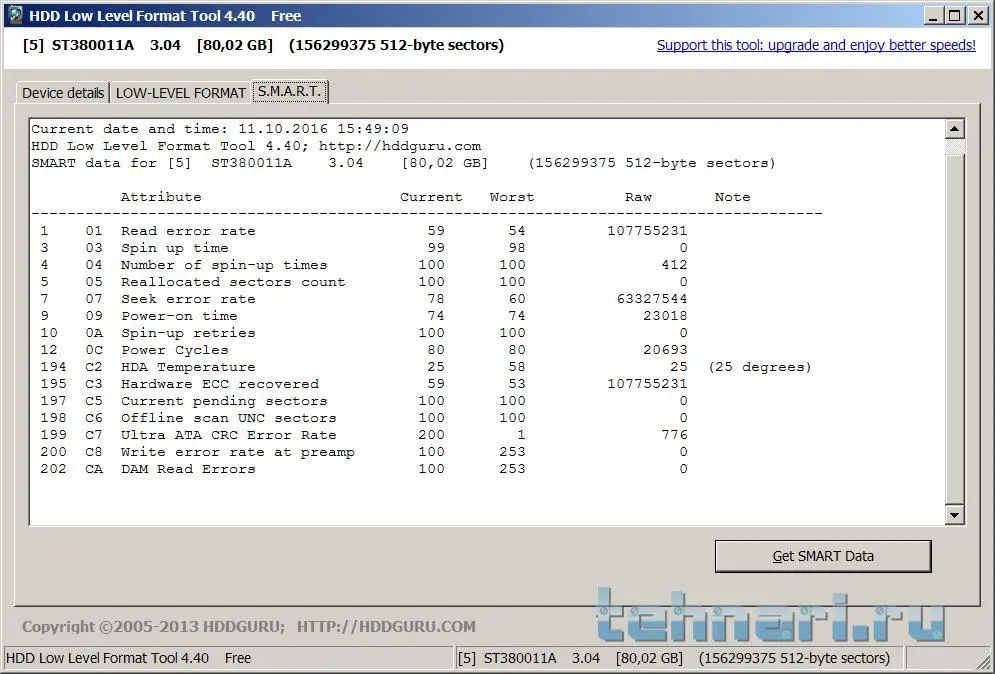Click raw value 412
Viewport: 995px width, 674px height.
coord(674,265)
